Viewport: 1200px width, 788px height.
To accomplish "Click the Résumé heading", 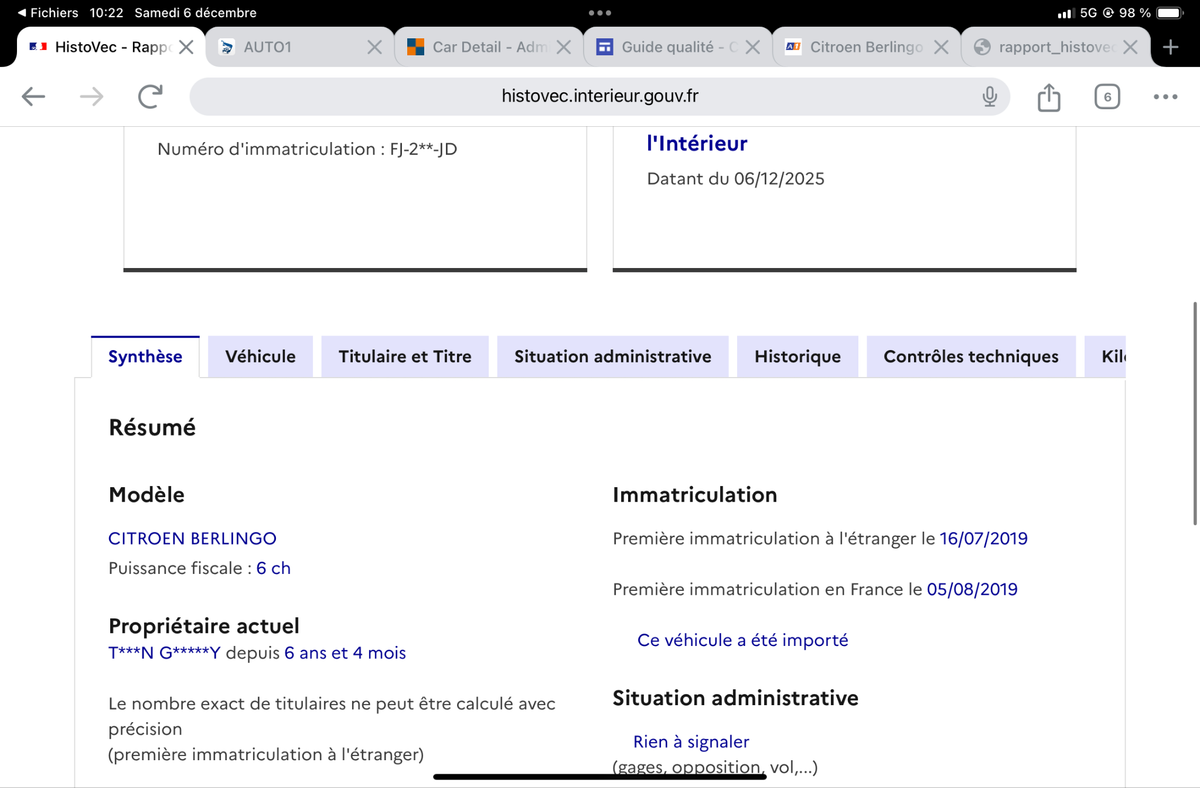I will (x=152, y=428).
